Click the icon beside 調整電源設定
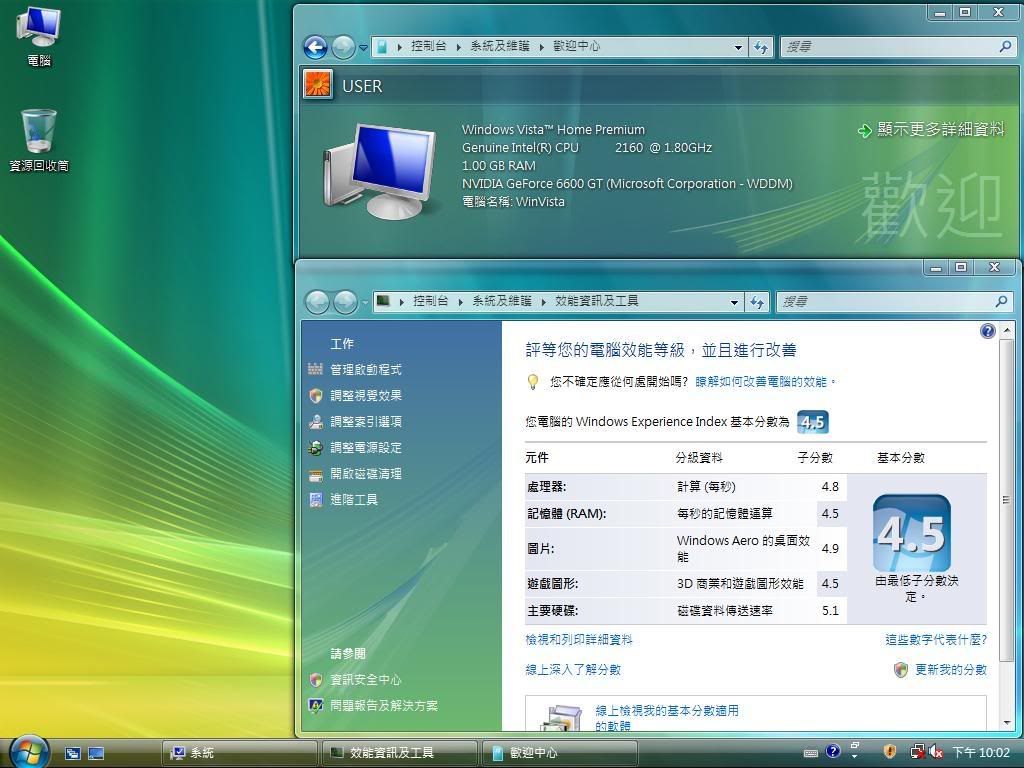This screenshot has width=1024, height=768. [316, 448]
